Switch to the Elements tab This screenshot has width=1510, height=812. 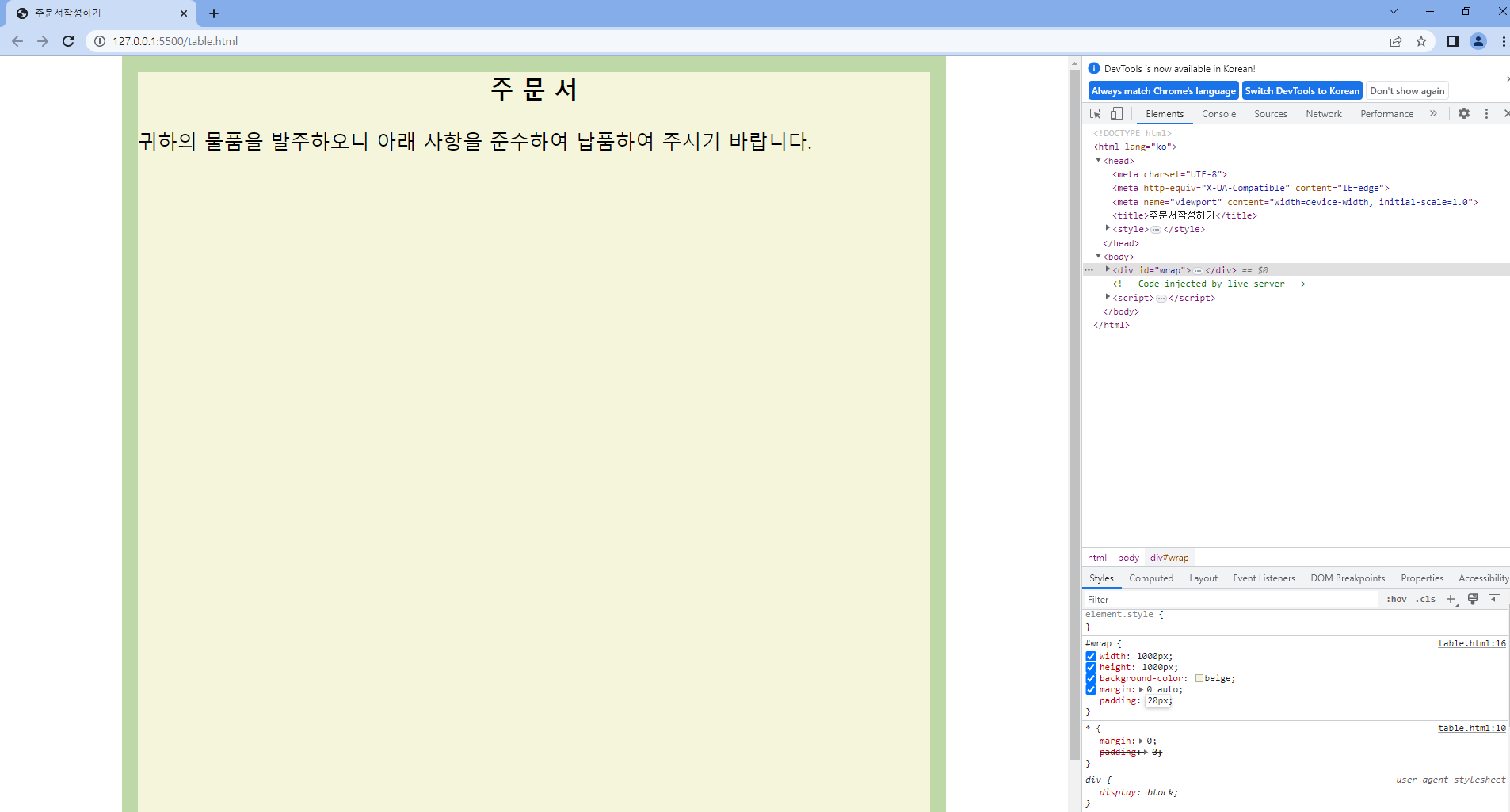click(x=1165, y=114)
